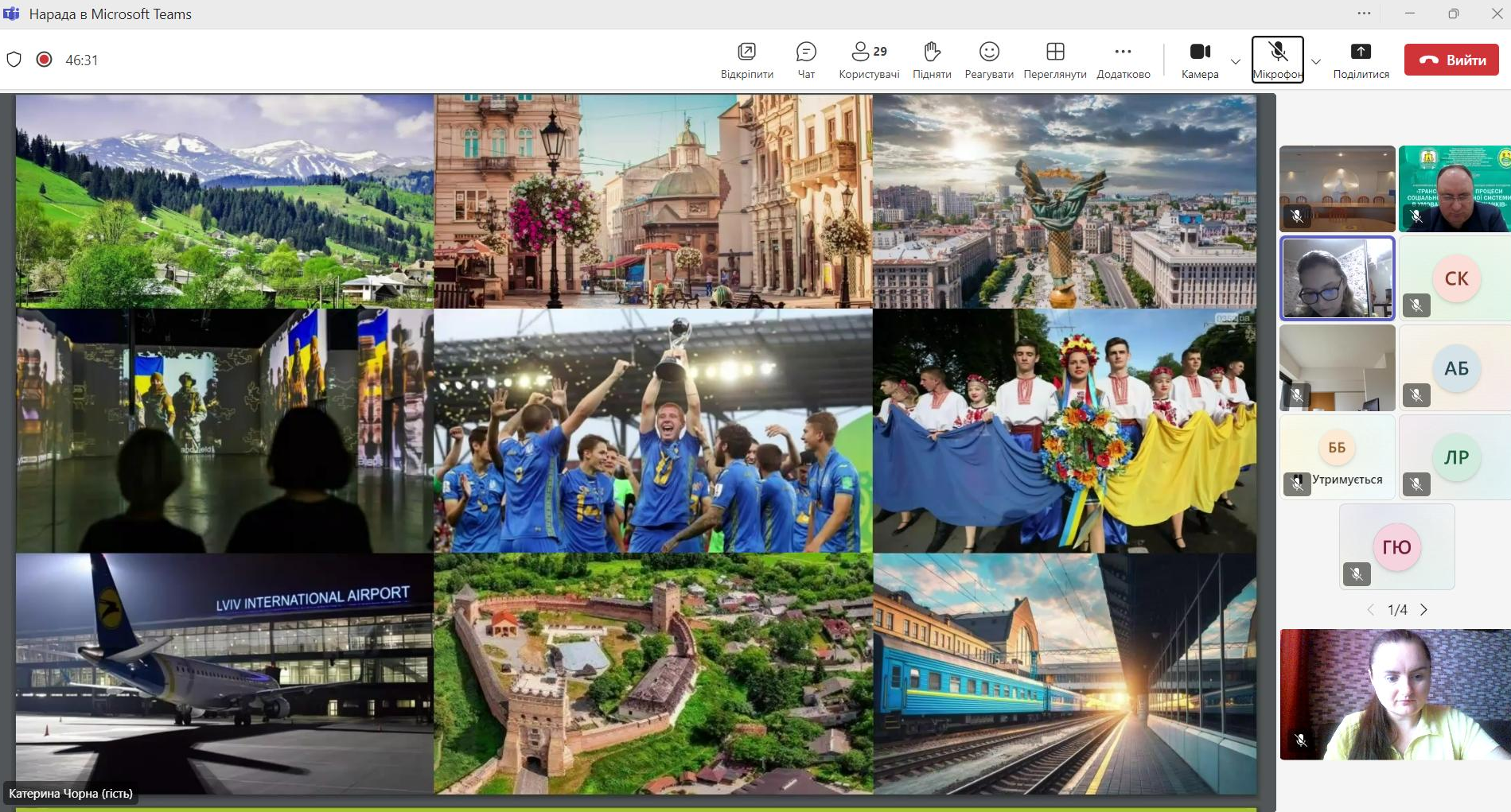Share screen with Поділитися
Viewport: 1511px width, 812px height.
click(x=1361, y=60)
